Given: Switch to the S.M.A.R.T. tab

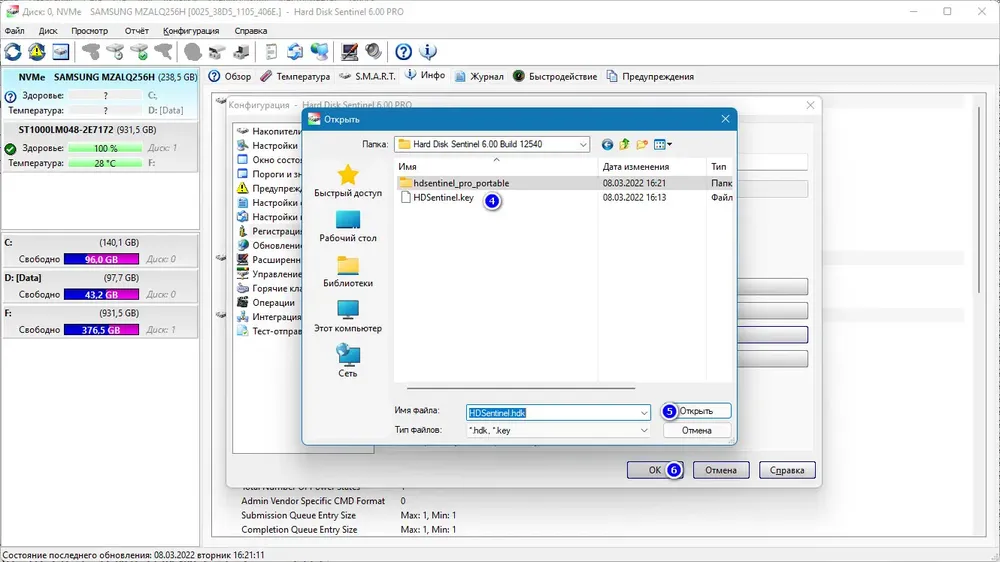Looking at the screenshot, I should point(367,77).
